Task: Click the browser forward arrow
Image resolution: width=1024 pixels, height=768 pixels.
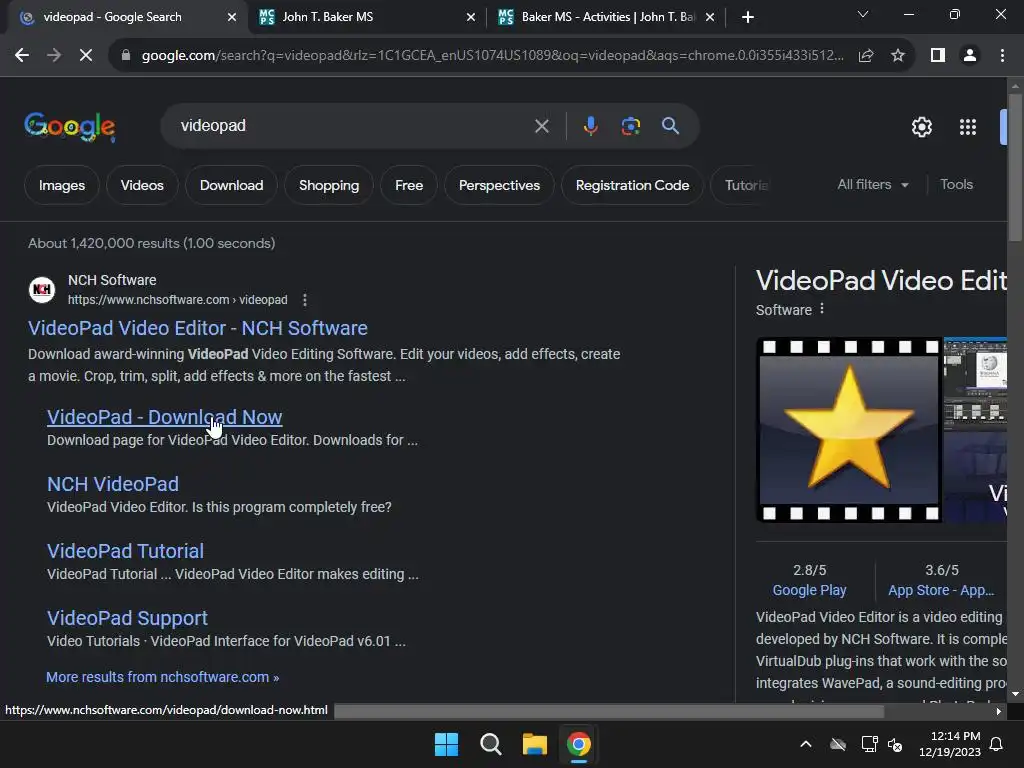Action: click(x=54, y=56)
